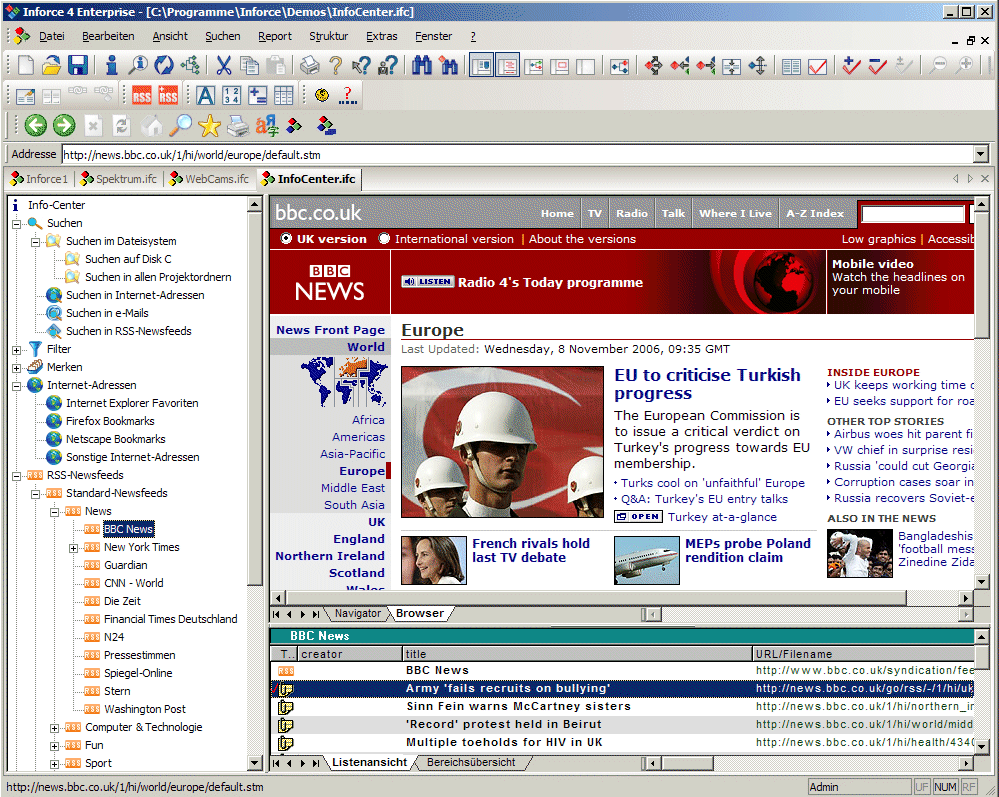Cut selection with the scissors icon
This screenshot has height=797, width=999.
pos(223,65)
